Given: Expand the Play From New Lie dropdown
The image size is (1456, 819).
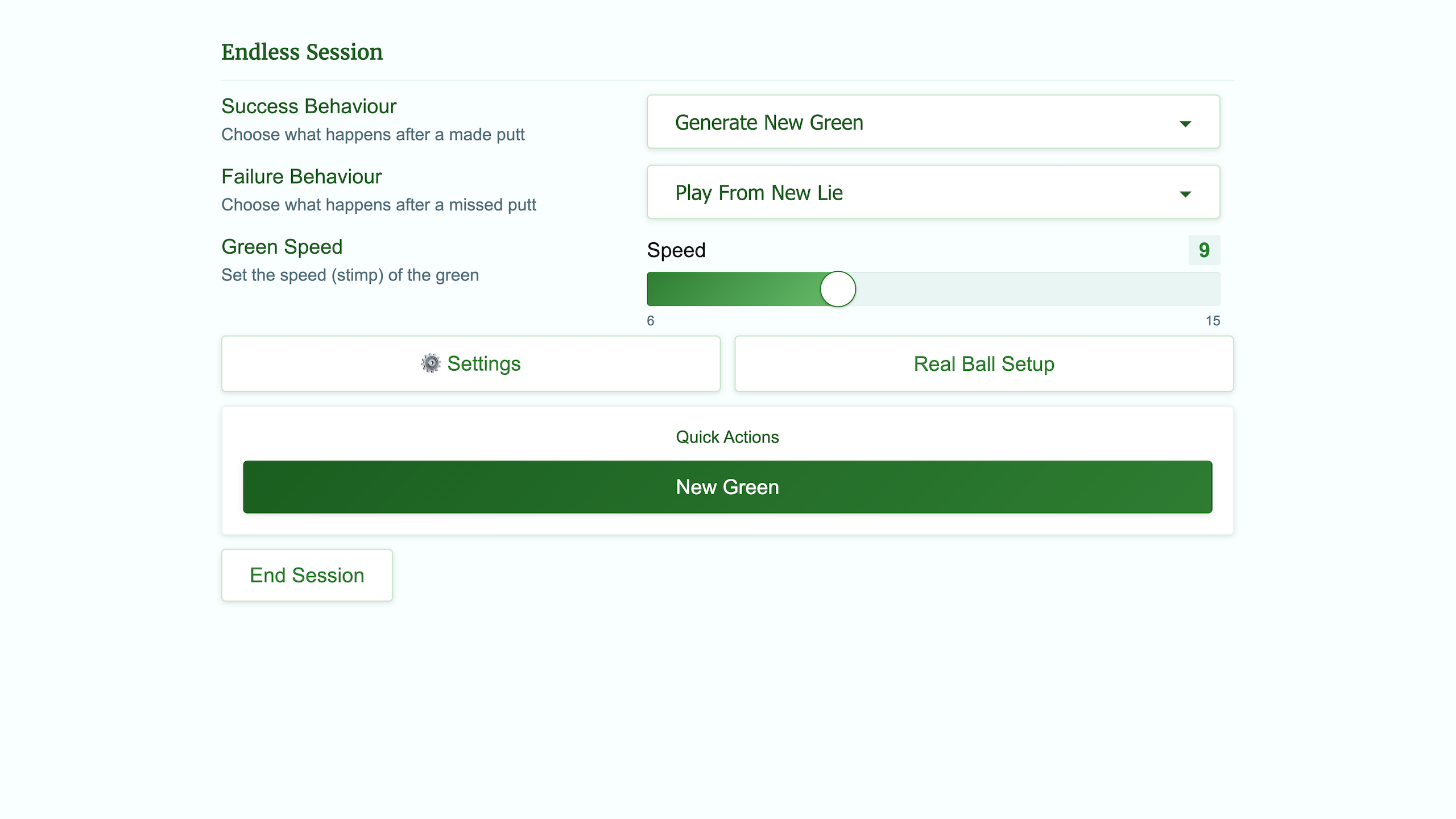Looking at the screenshot, I should click(933, 192).
